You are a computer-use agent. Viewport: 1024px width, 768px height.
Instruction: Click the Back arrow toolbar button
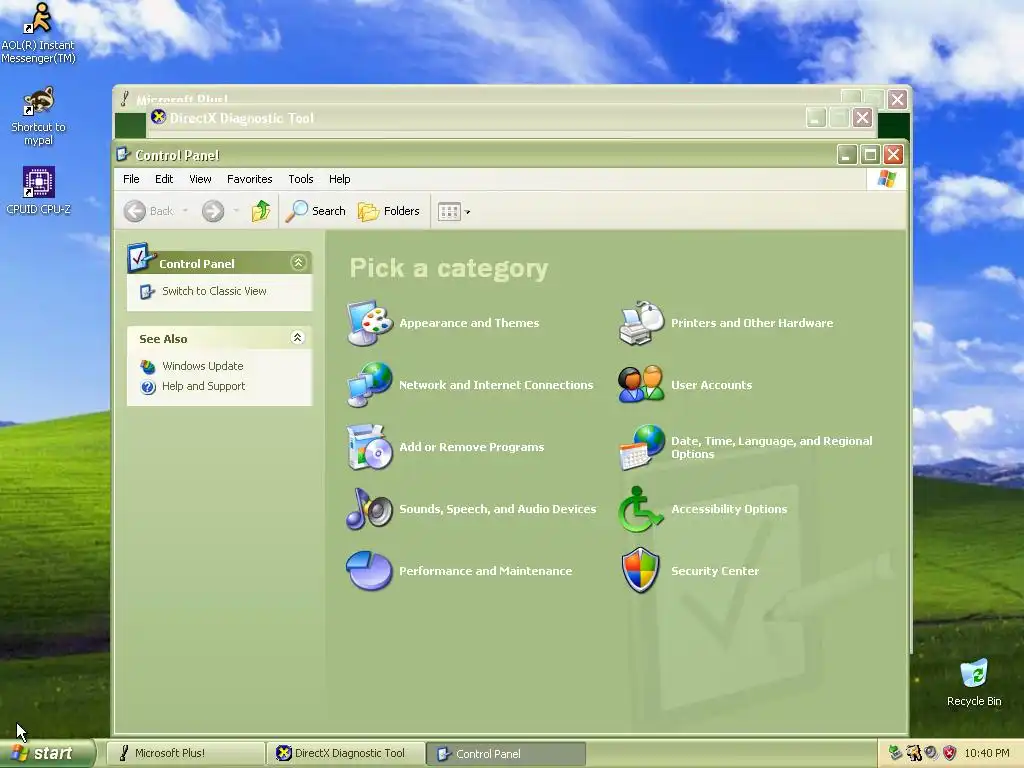pos(149,211)
